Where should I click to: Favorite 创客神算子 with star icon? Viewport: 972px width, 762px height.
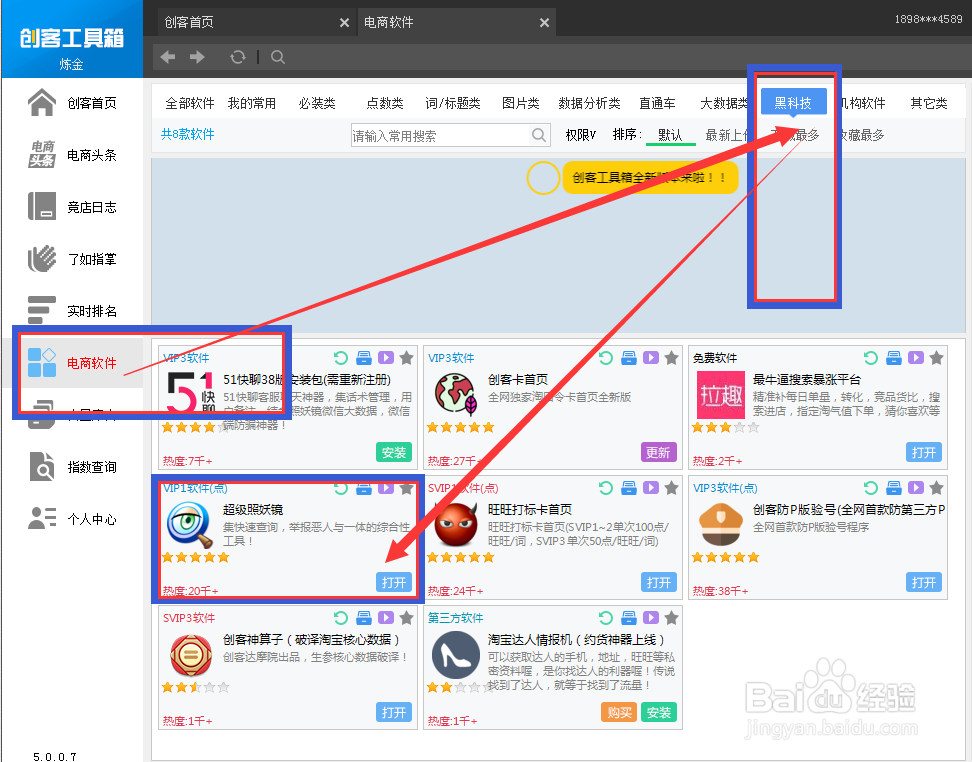[x=407, y=618]
